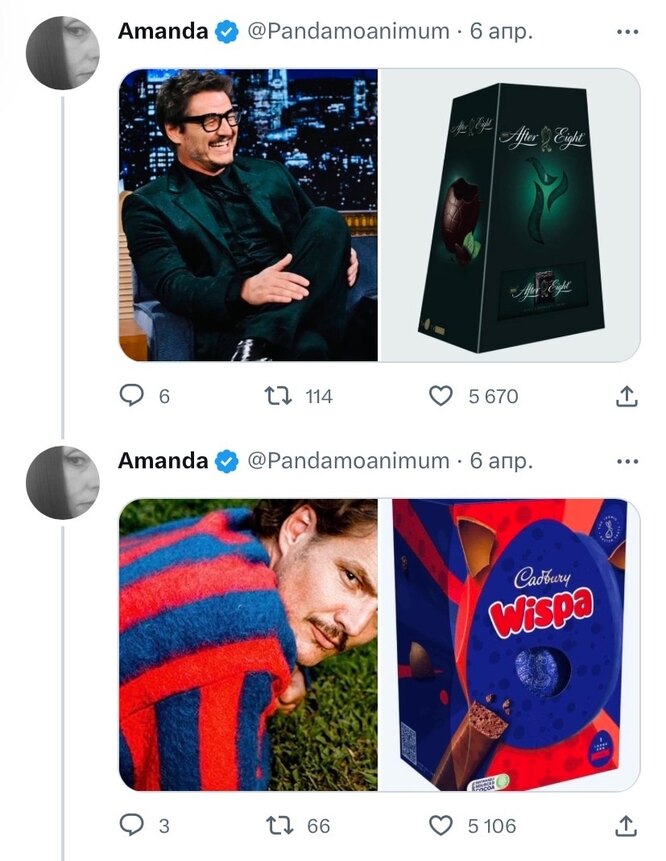Open the first tweet's 6 апр. timestamp
This screenshot has width=666, height=861.
[x=501, y=31]
